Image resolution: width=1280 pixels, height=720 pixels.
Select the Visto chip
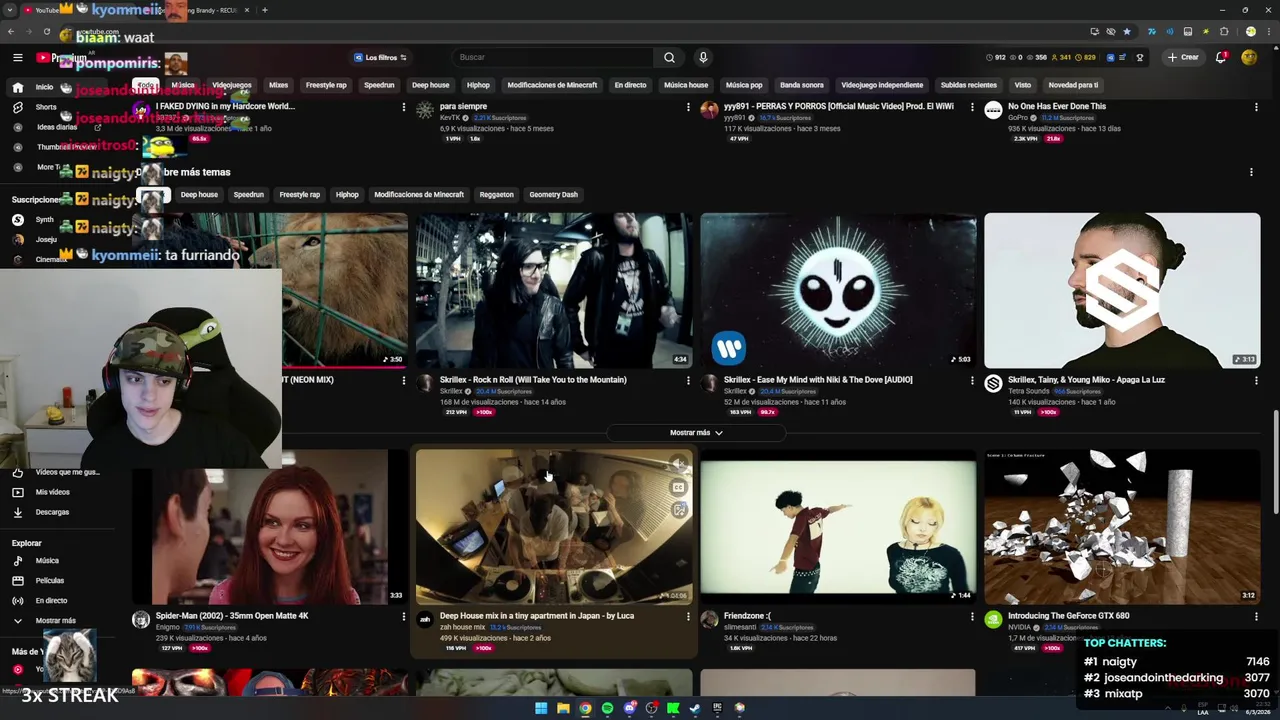click(x=1022, y=85)
